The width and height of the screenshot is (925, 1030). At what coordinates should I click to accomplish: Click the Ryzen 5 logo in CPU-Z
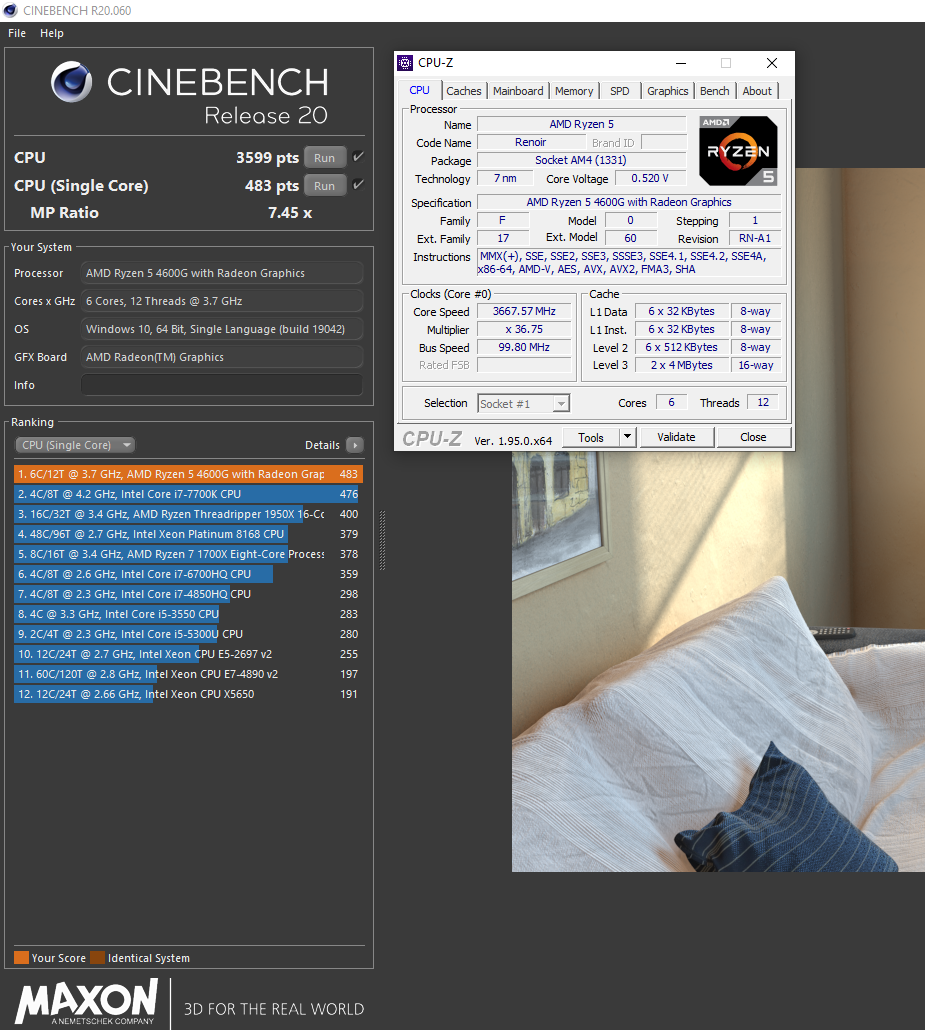738,150
